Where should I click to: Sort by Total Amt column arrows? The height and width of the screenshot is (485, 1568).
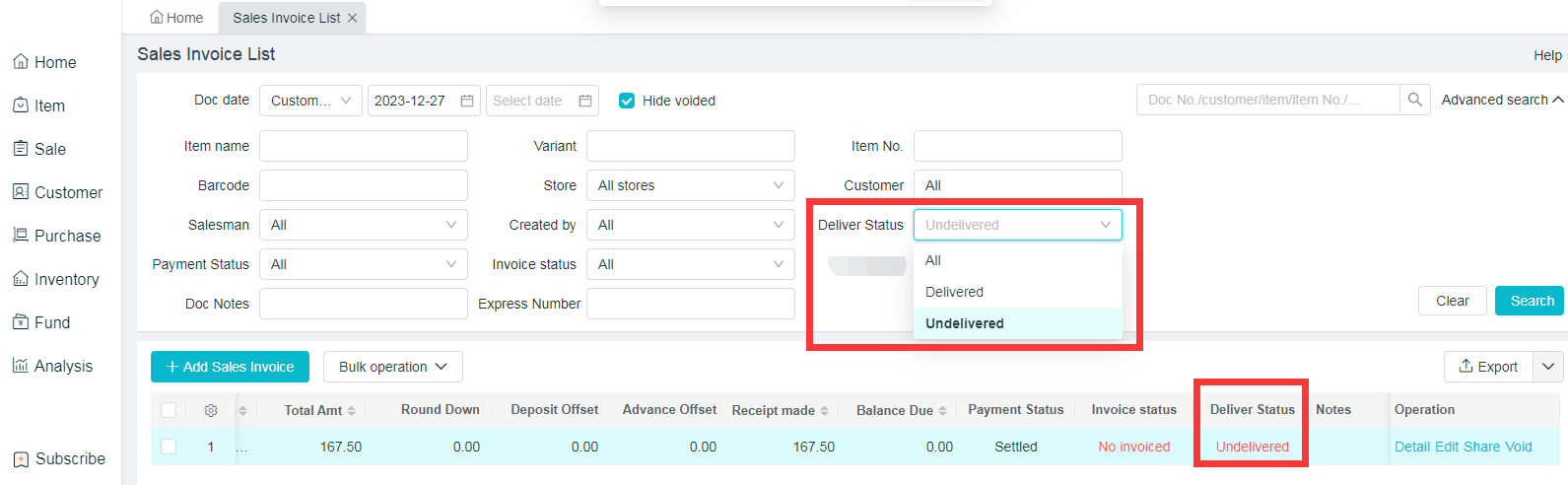tap(352, 411)
